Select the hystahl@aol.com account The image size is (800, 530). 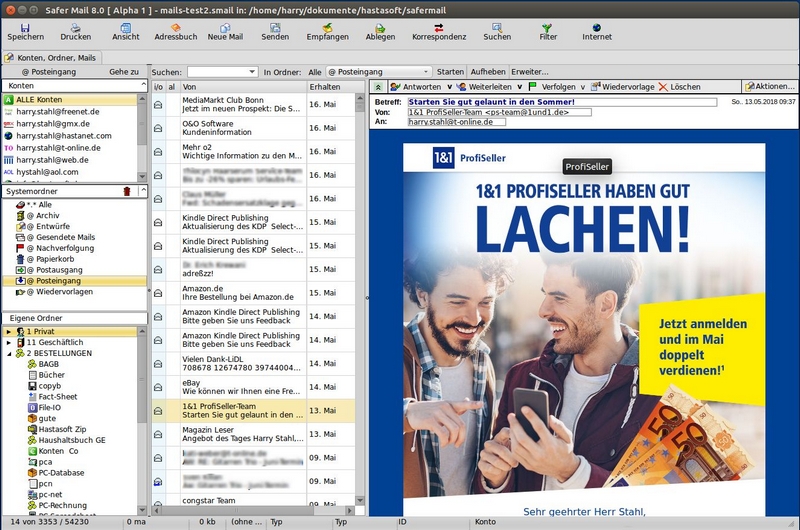[70, 172]
